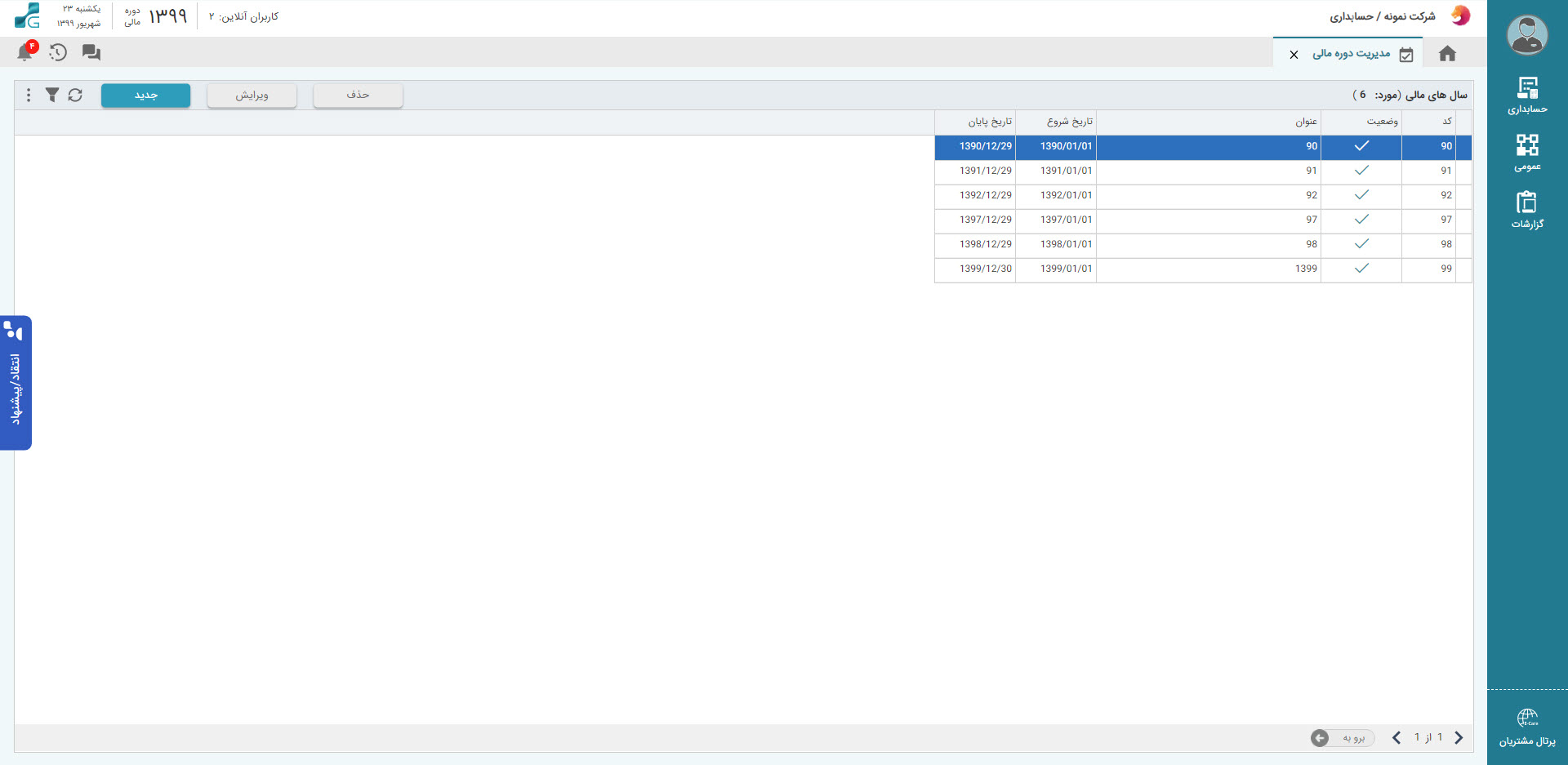Select the row with end date 1392/12/29

tap(1203, 195)
